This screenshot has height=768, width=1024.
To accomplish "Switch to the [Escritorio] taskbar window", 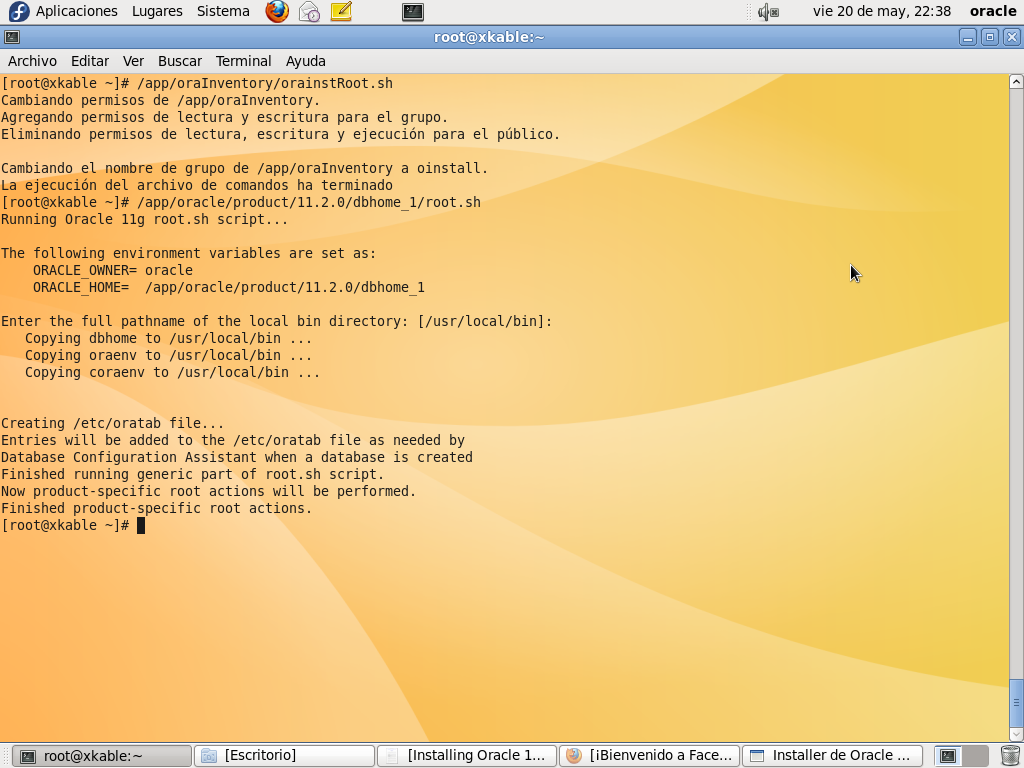I will click(284, 756).
